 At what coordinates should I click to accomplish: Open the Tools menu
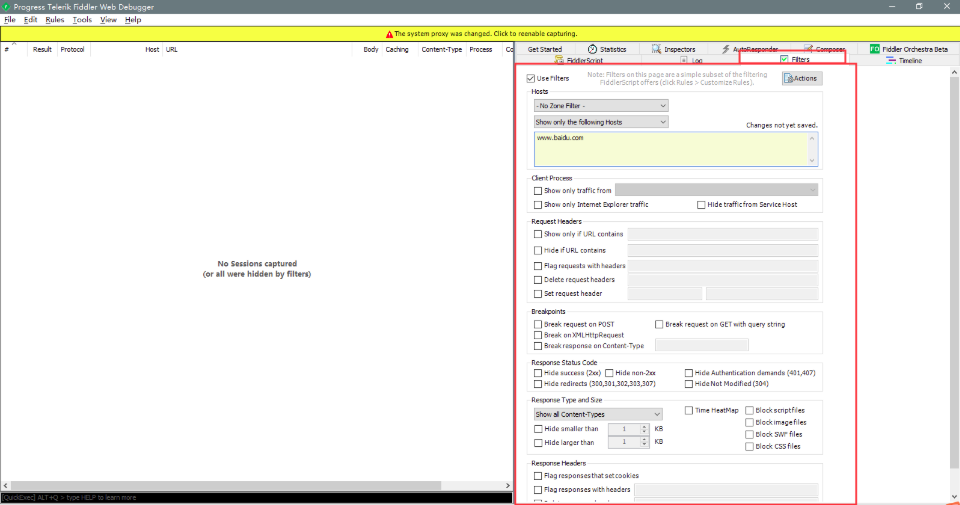point(82,20)
